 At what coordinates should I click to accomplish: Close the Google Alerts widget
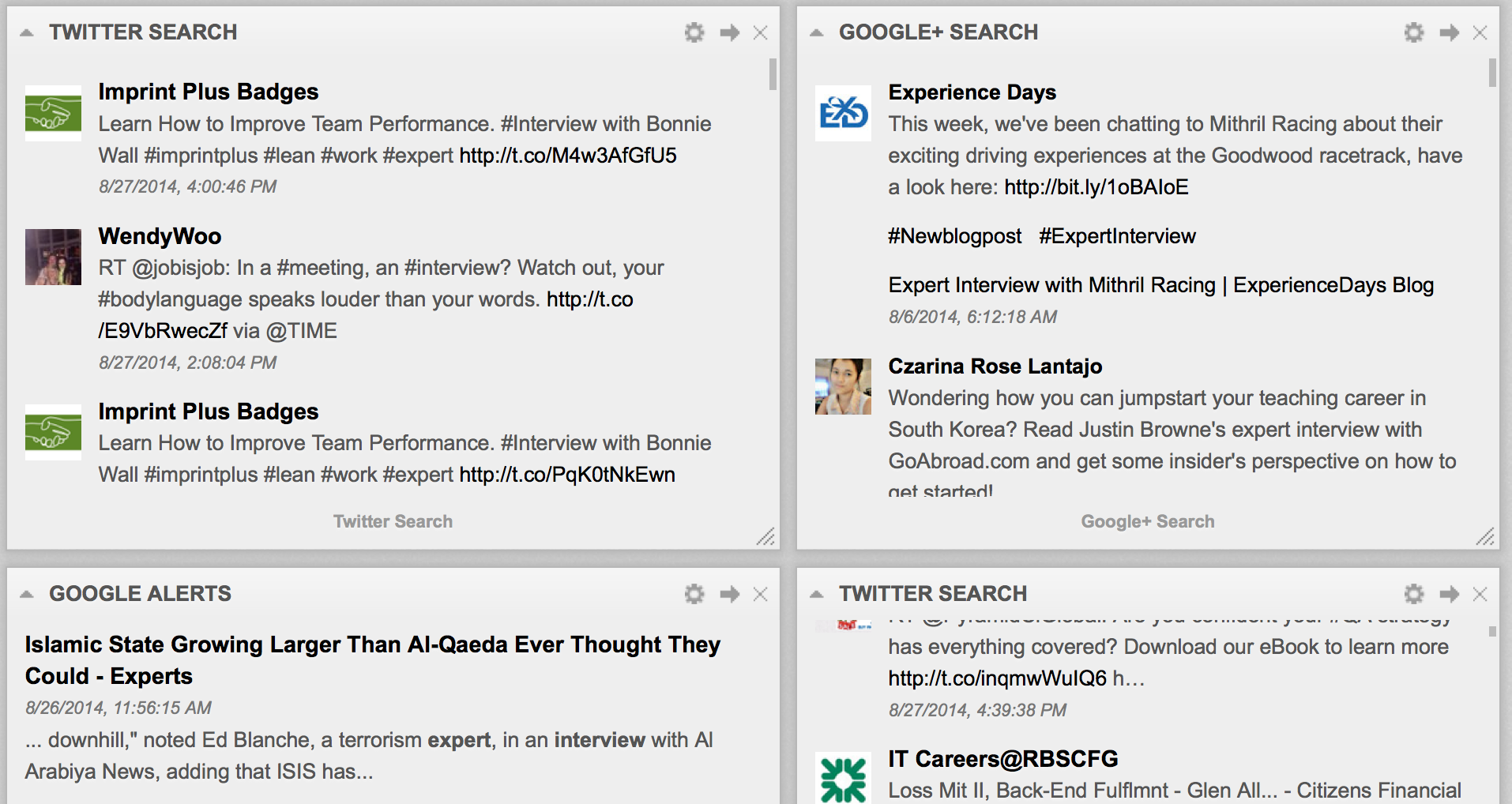tap(761, 594)
